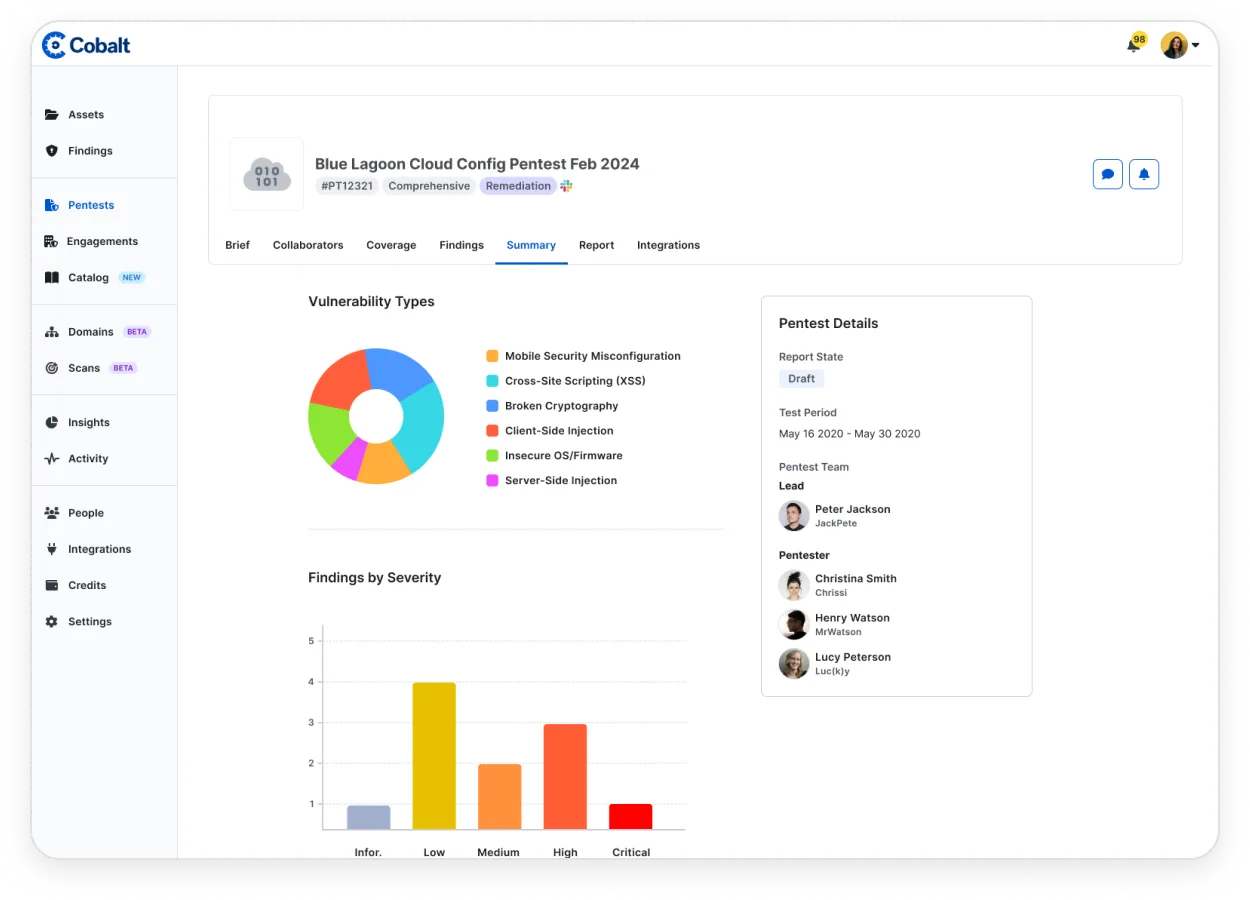
Task: Open the user avatar menu
Action: [1180, 45]
